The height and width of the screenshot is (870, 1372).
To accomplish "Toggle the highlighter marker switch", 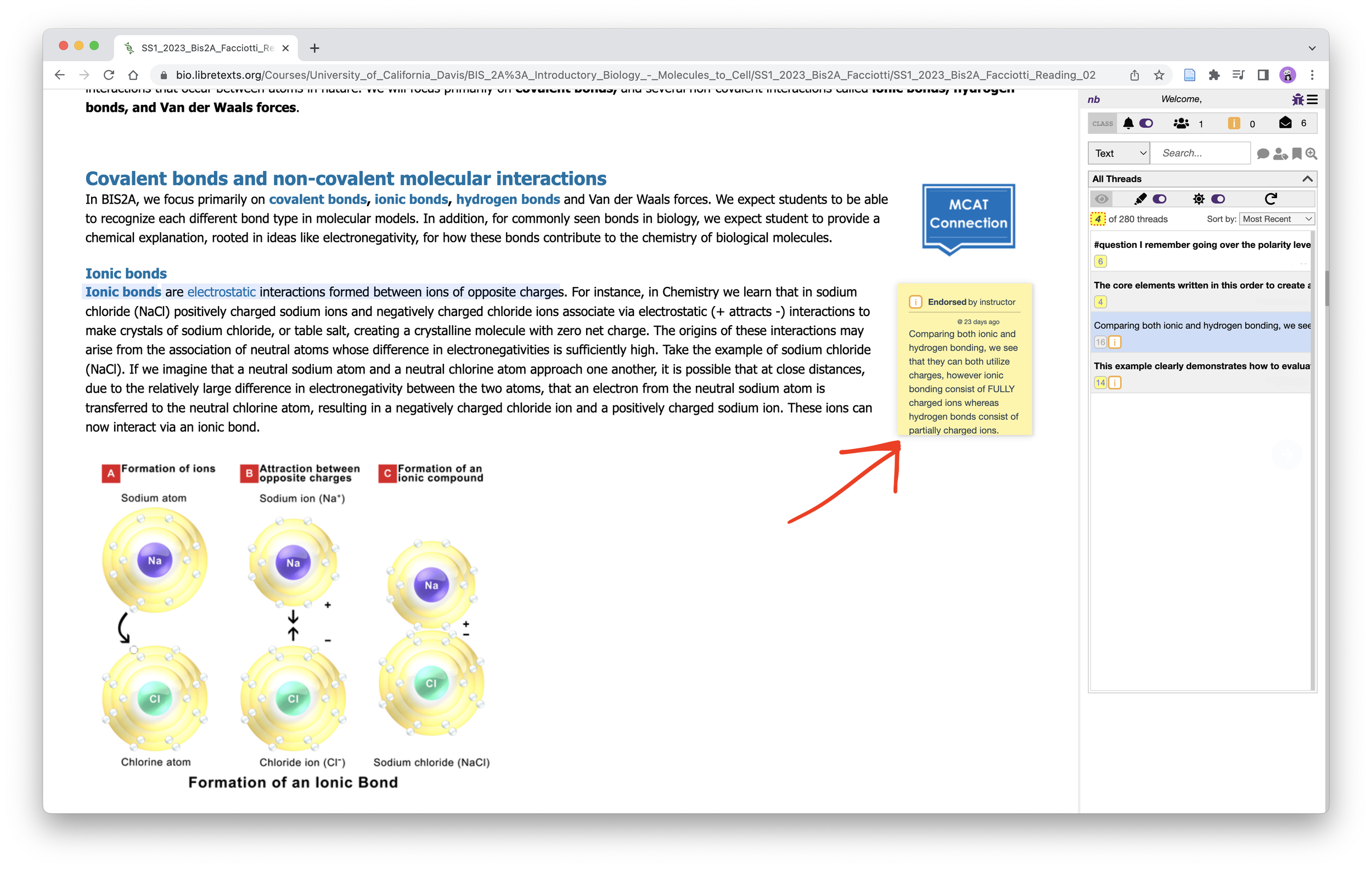I will click(1159, 199).
